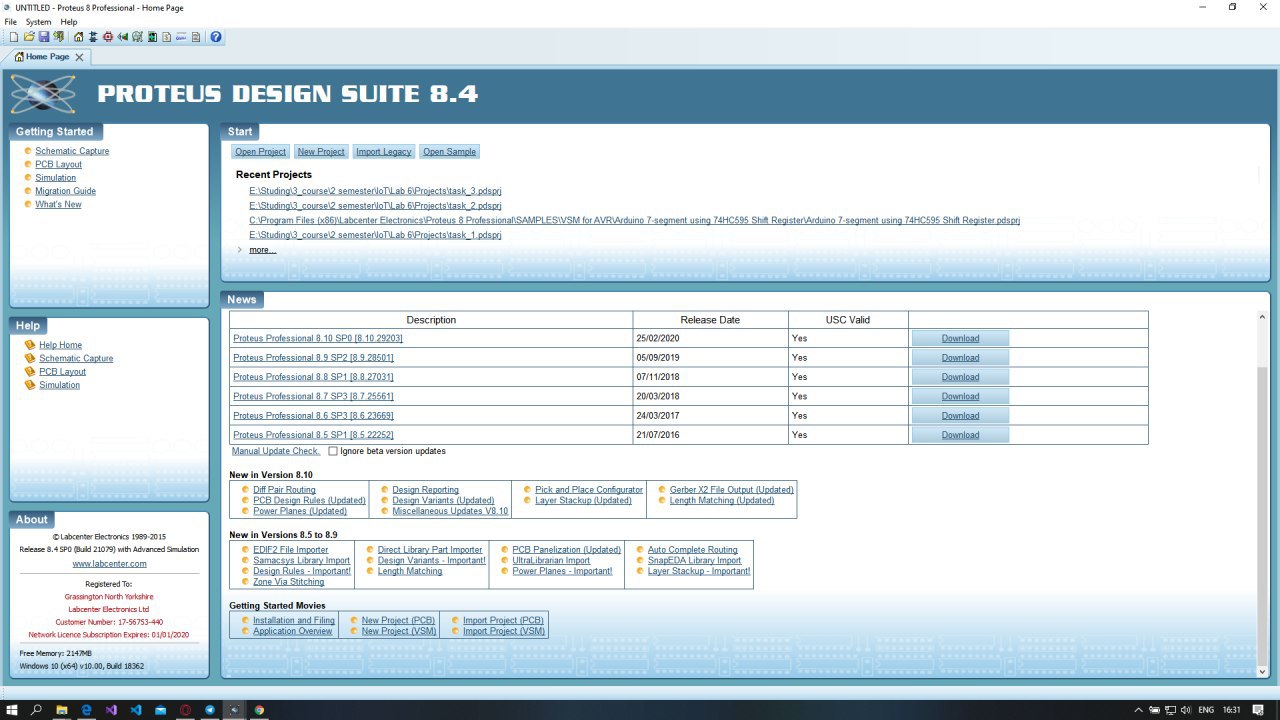Open the Help menu
Viewport: 1280px width, 720px height.
[68, 21]
